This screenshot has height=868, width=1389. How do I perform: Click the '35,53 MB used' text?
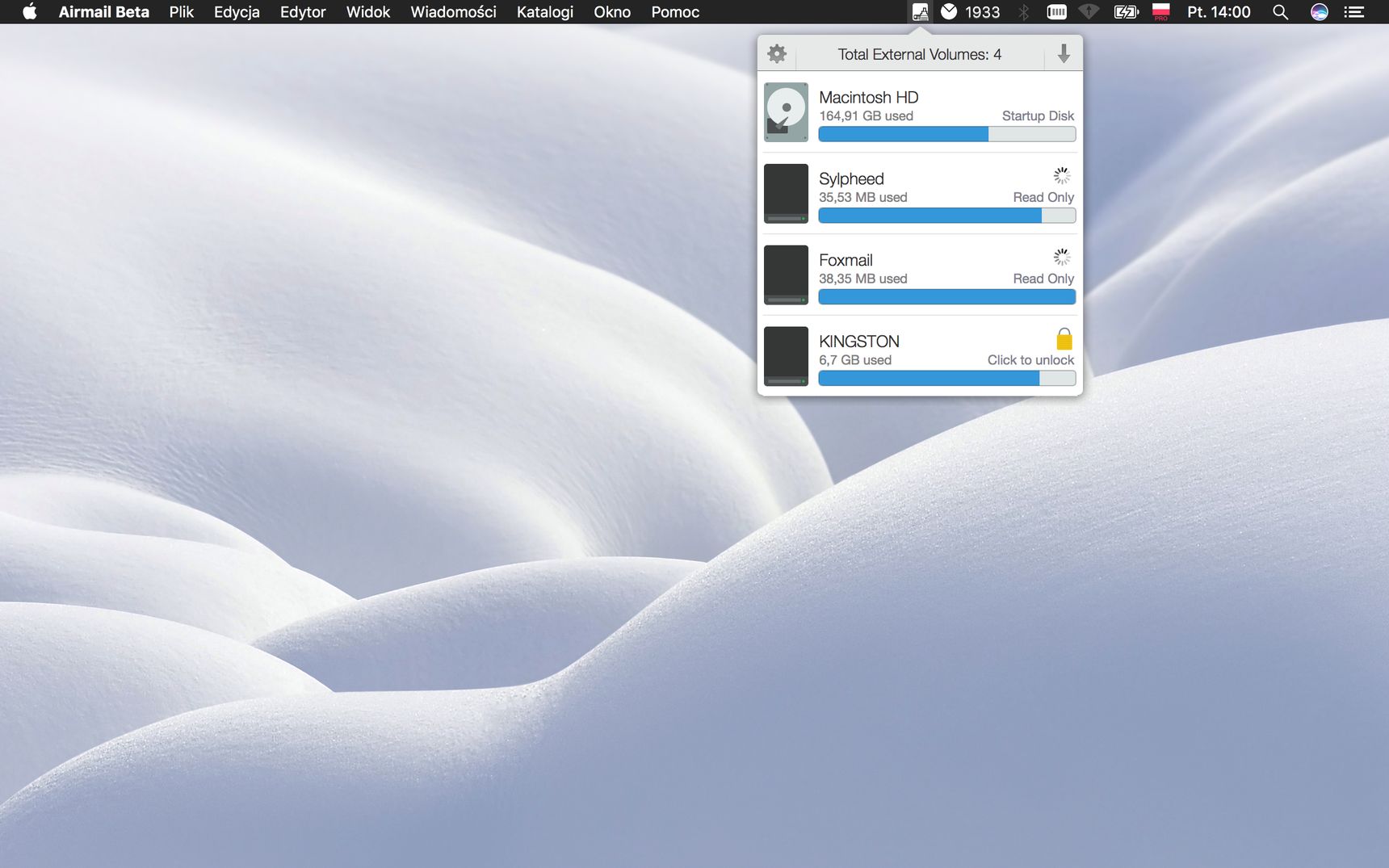pyautogui.click(x=862, y=198)
